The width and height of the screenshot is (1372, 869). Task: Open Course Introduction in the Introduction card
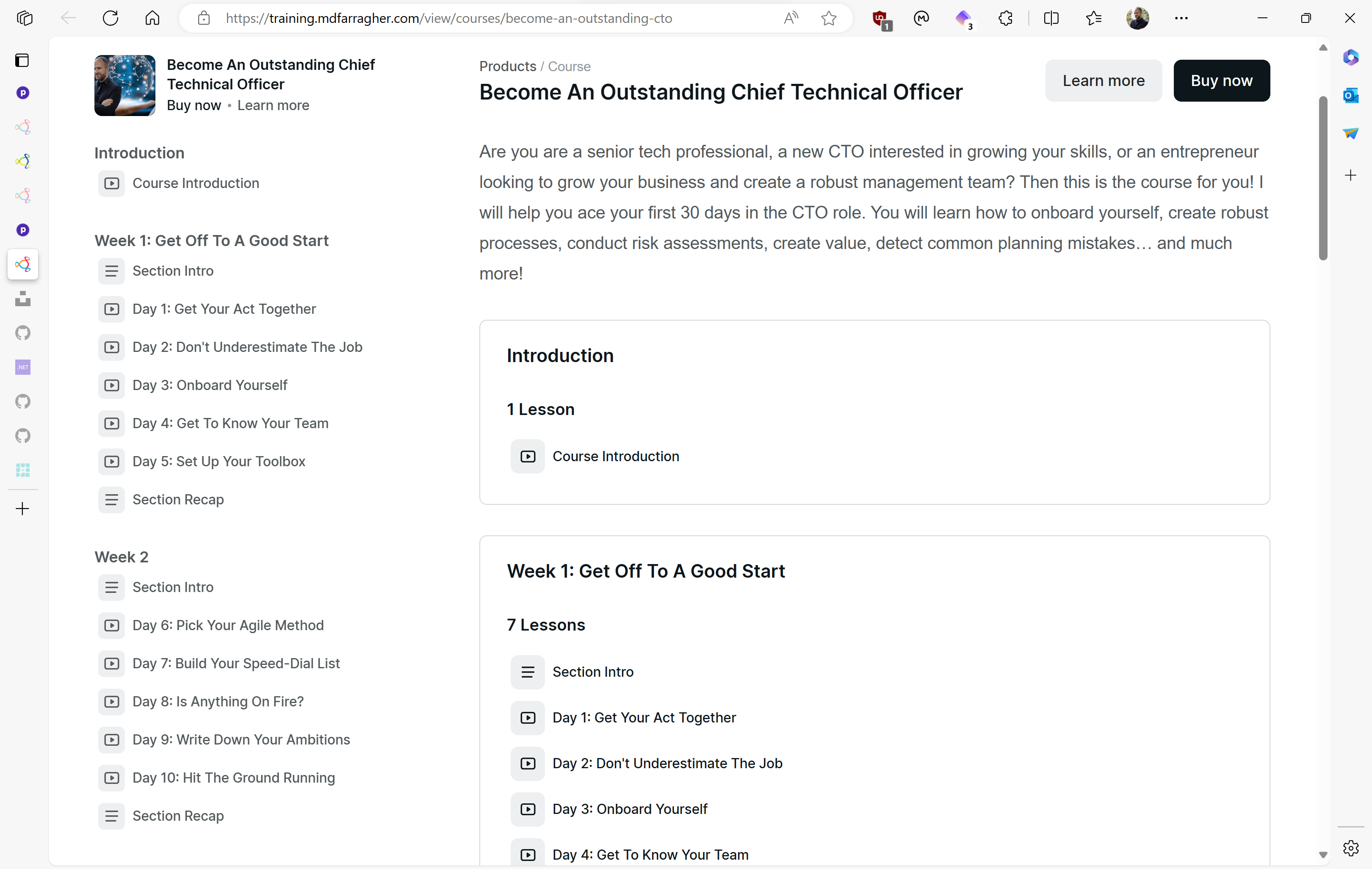pyautogui.click(x=615, y=457)
